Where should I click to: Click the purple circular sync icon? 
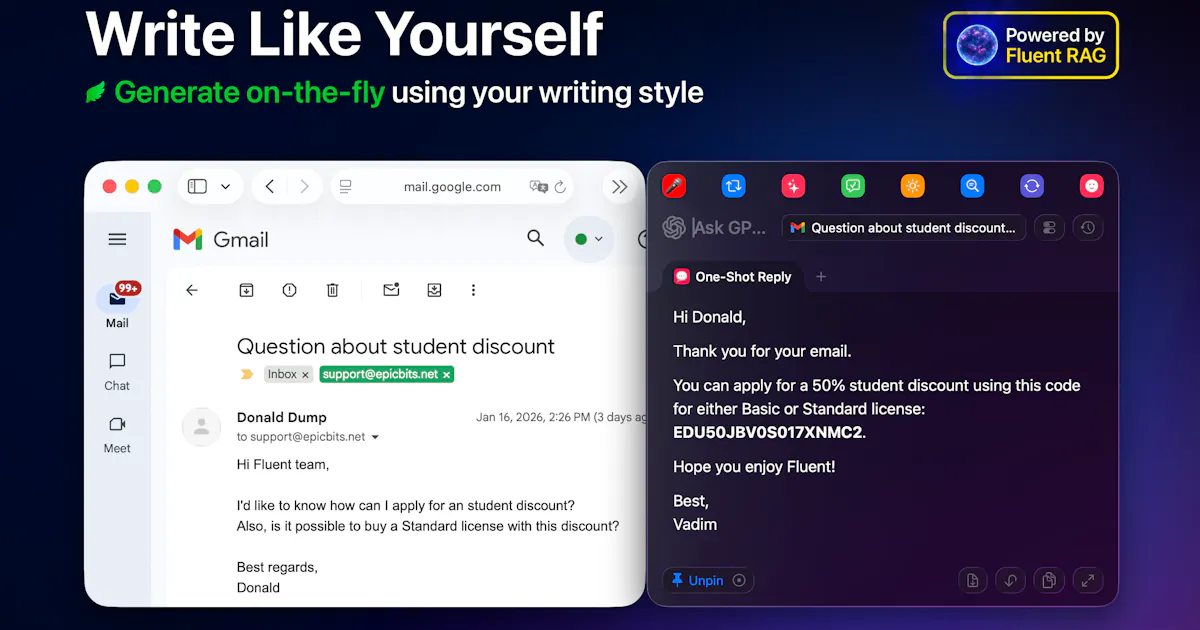point(1032,186)
